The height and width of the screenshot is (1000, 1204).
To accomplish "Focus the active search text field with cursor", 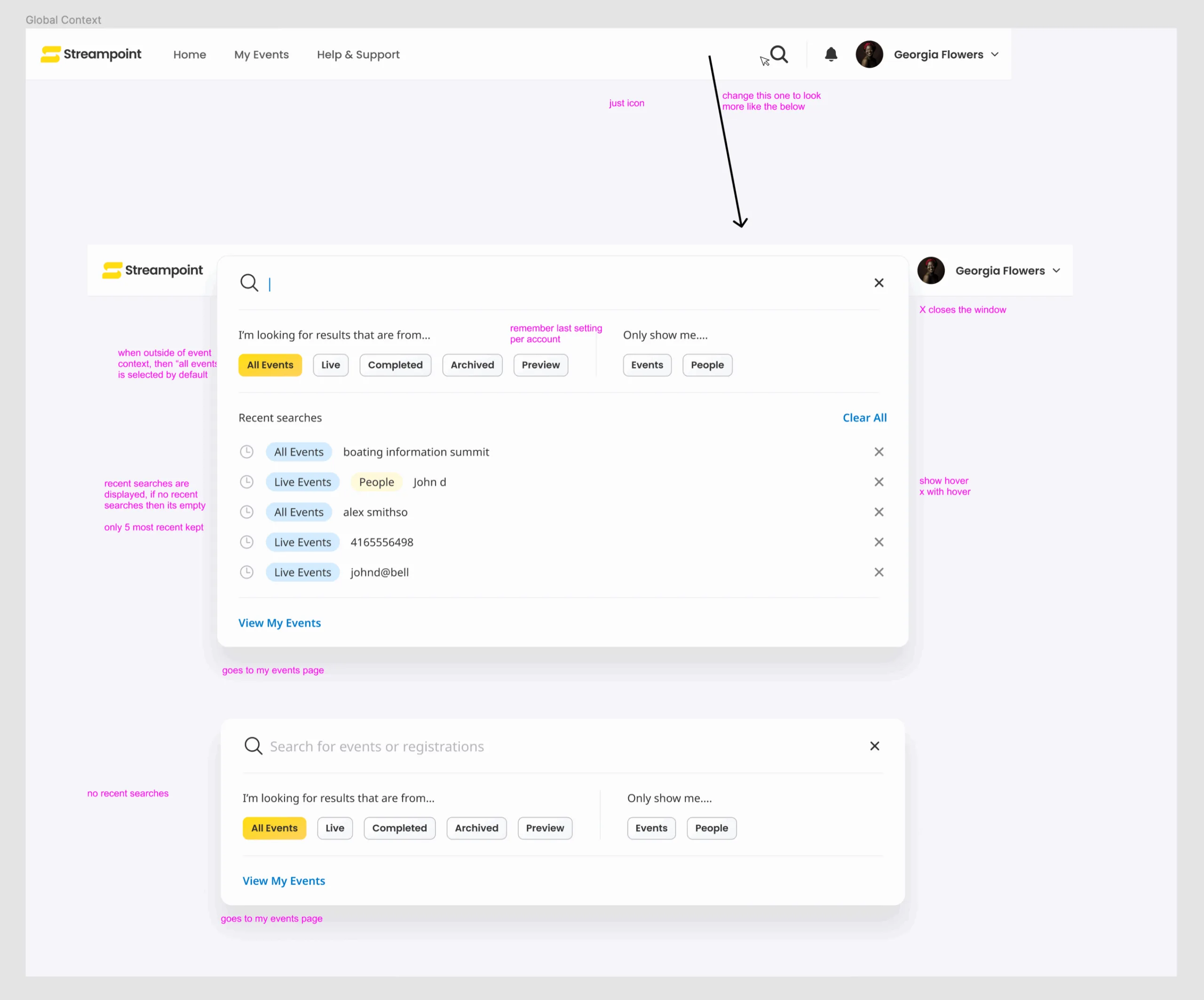I will coord(562,283).
